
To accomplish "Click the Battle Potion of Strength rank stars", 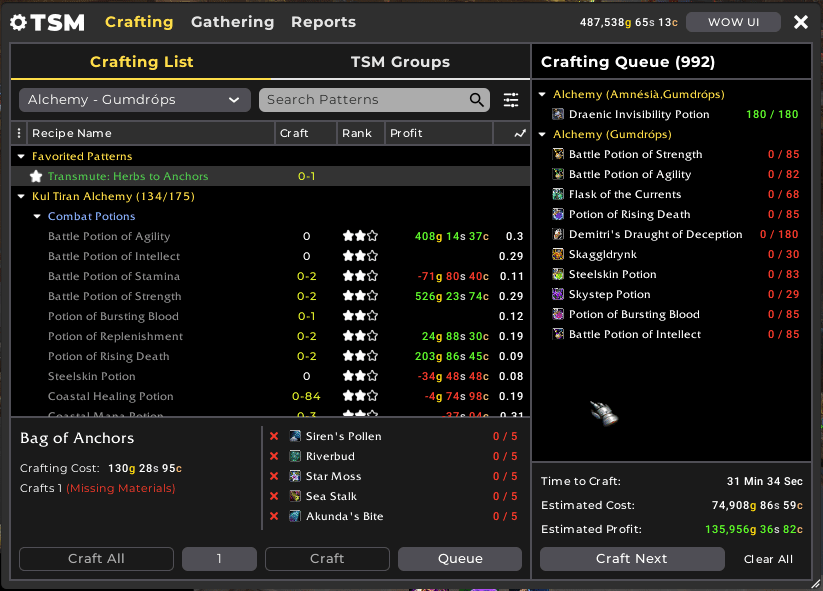I will coord(360,296).
